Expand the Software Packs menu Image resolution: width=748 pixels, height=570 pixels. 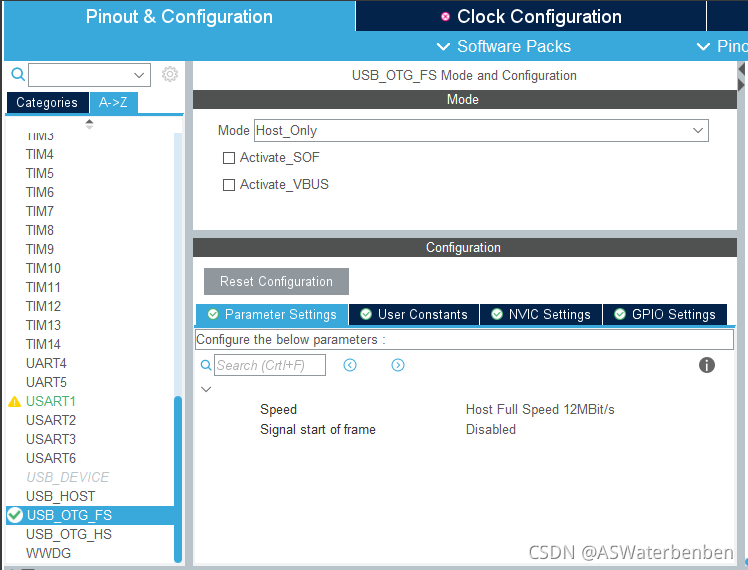504,46
